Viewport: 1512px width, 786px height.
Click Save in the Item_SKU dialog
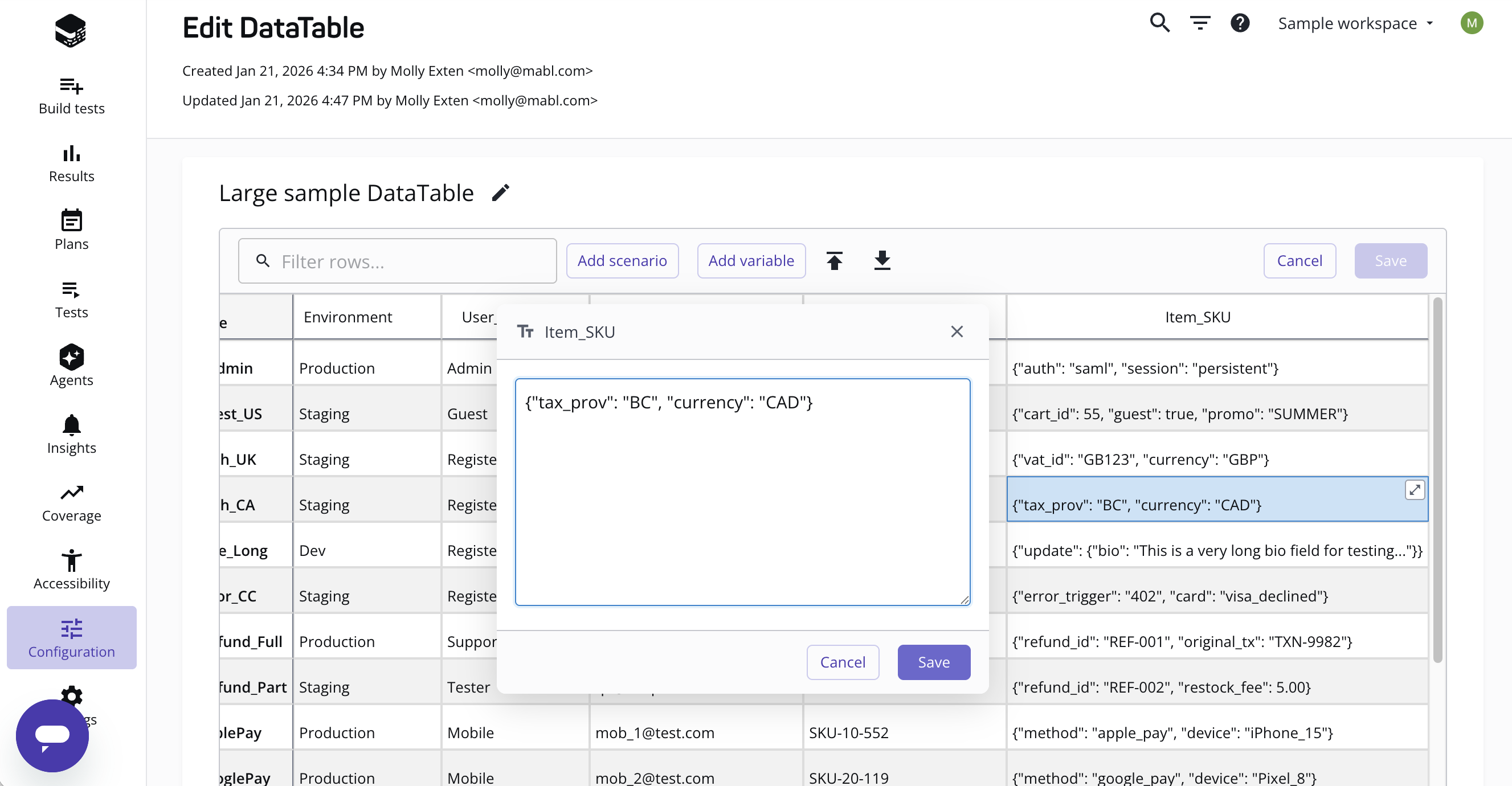[933, 662]
